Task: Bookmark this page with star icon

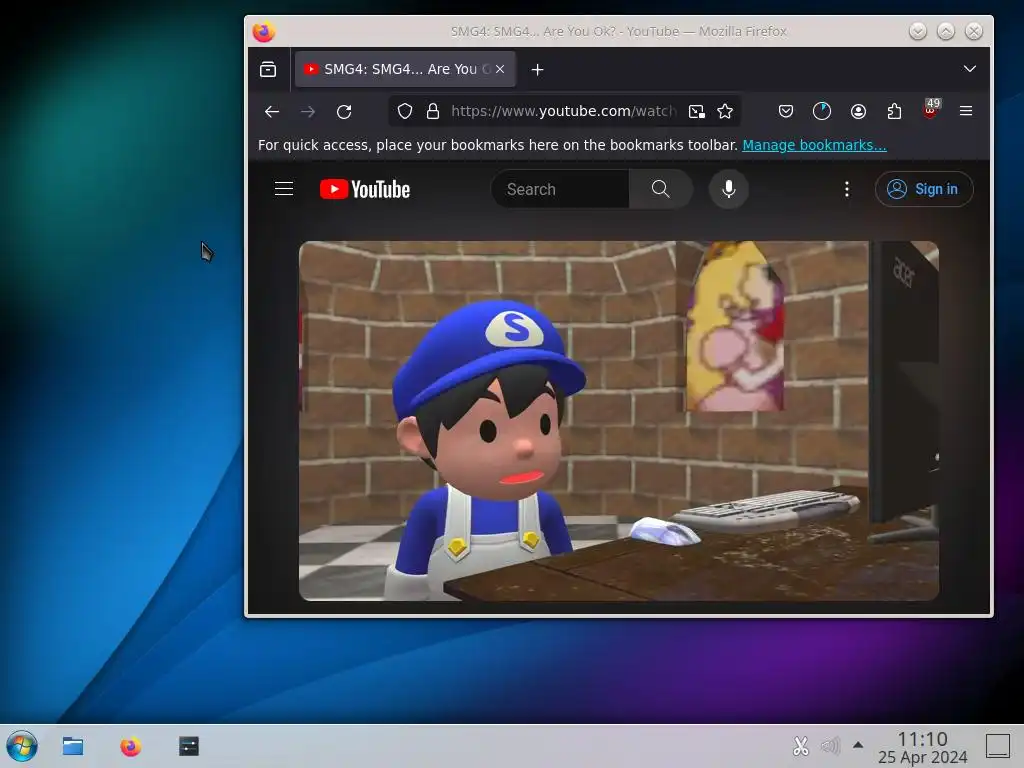Action: (x=725, y=112)
